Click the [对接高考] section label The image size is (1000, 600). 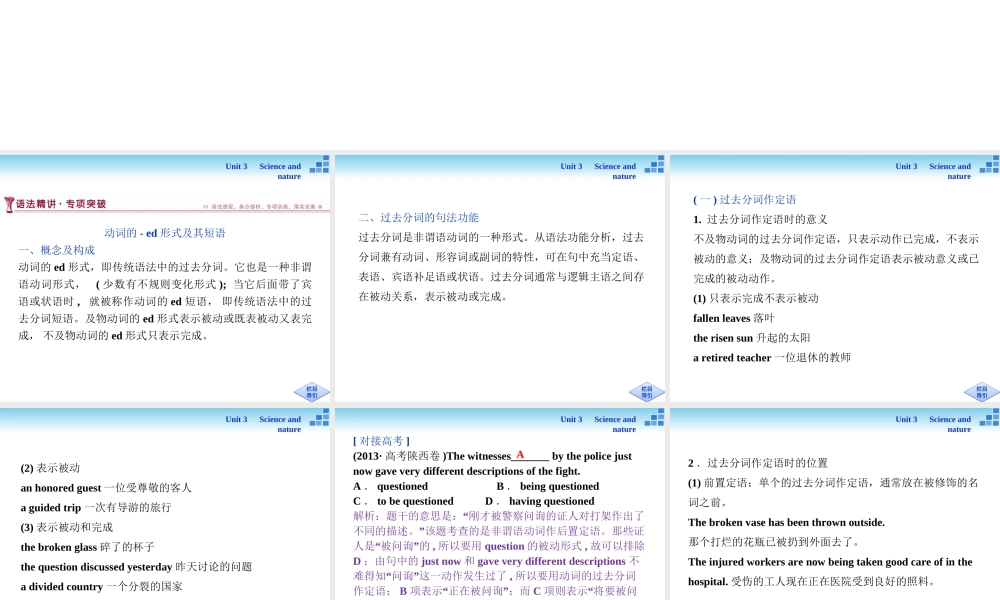tap(381, 441)
